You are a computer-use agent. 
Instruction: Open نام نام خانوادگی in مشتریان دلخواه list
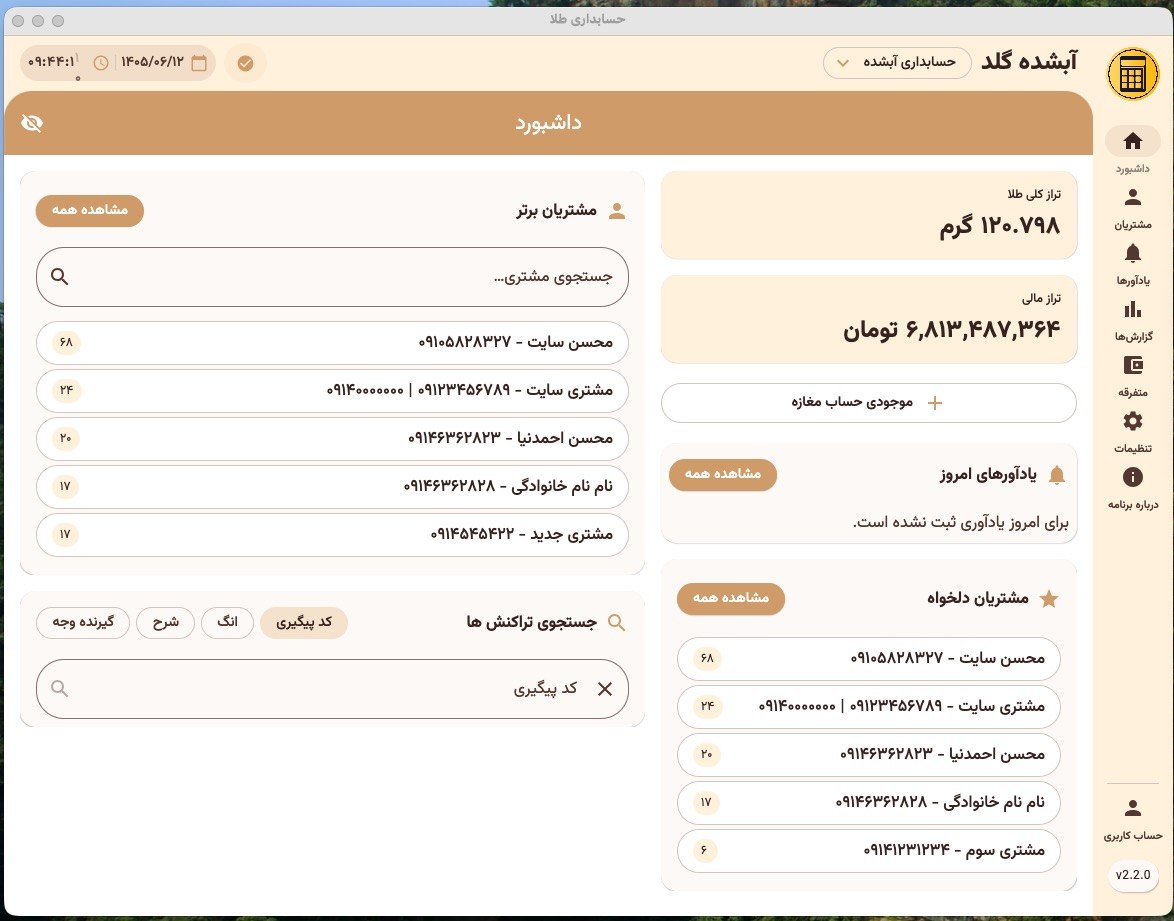coord(869,803)
